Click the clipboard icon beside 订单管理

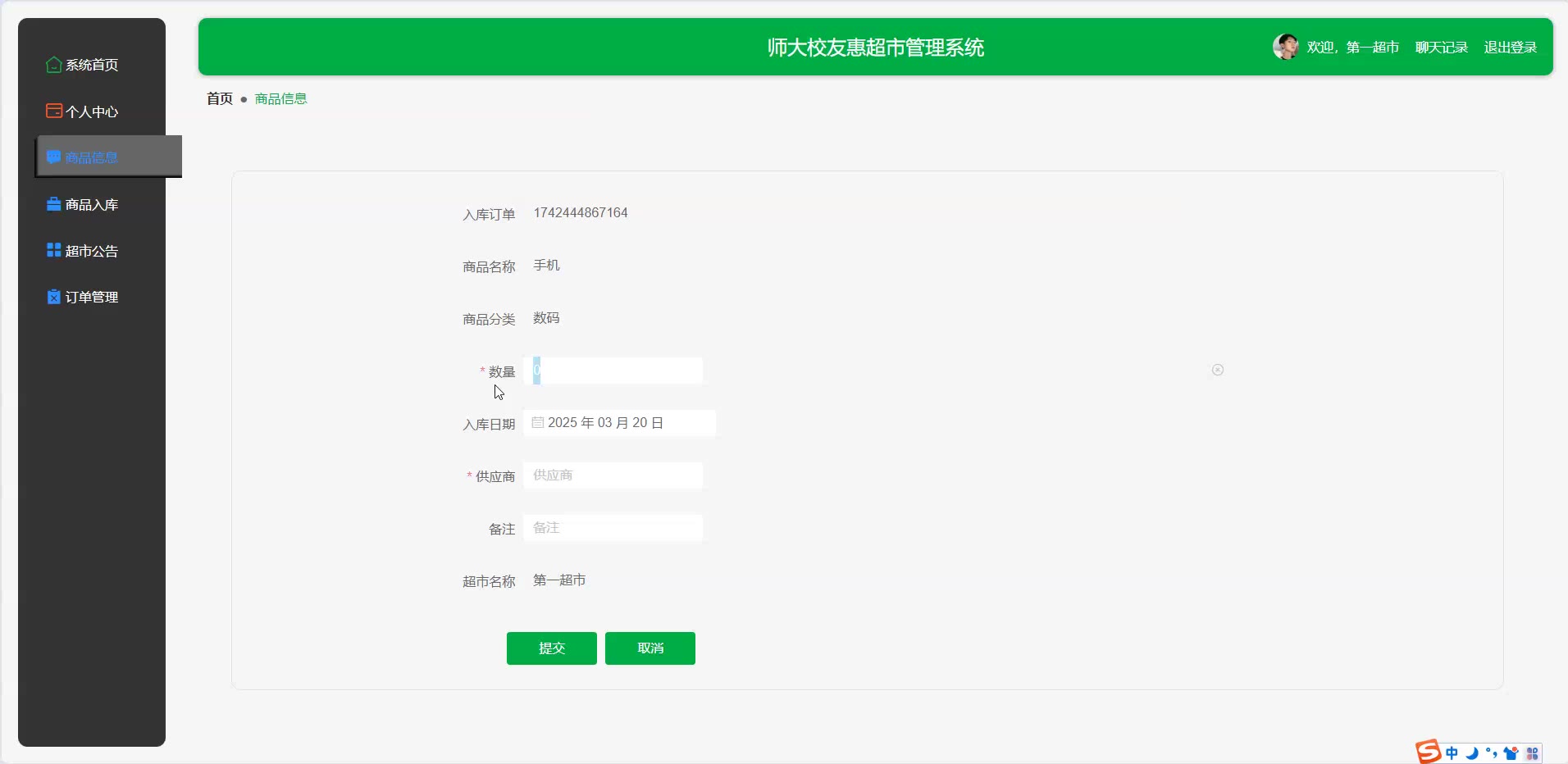pos(54,297)
